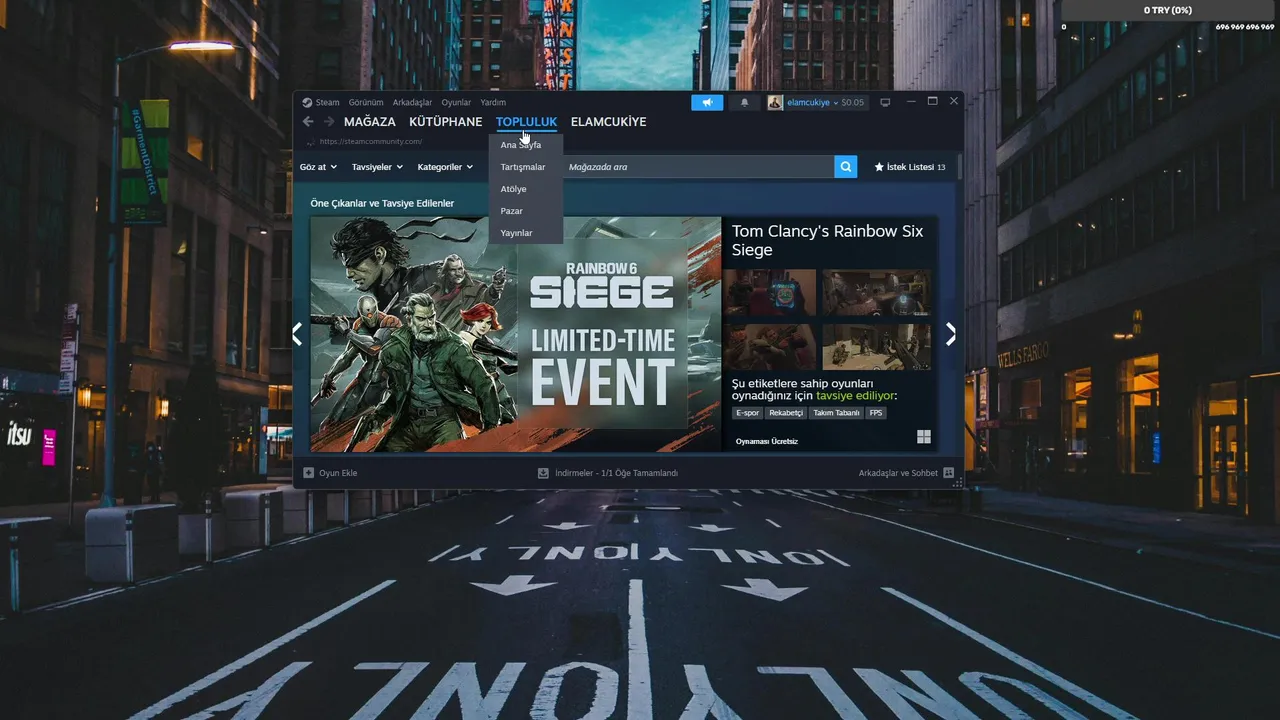The width and height of the screenshot is (1280, 720).
Task: Click the Rekabetçi tag
Action: click(786, 413)
